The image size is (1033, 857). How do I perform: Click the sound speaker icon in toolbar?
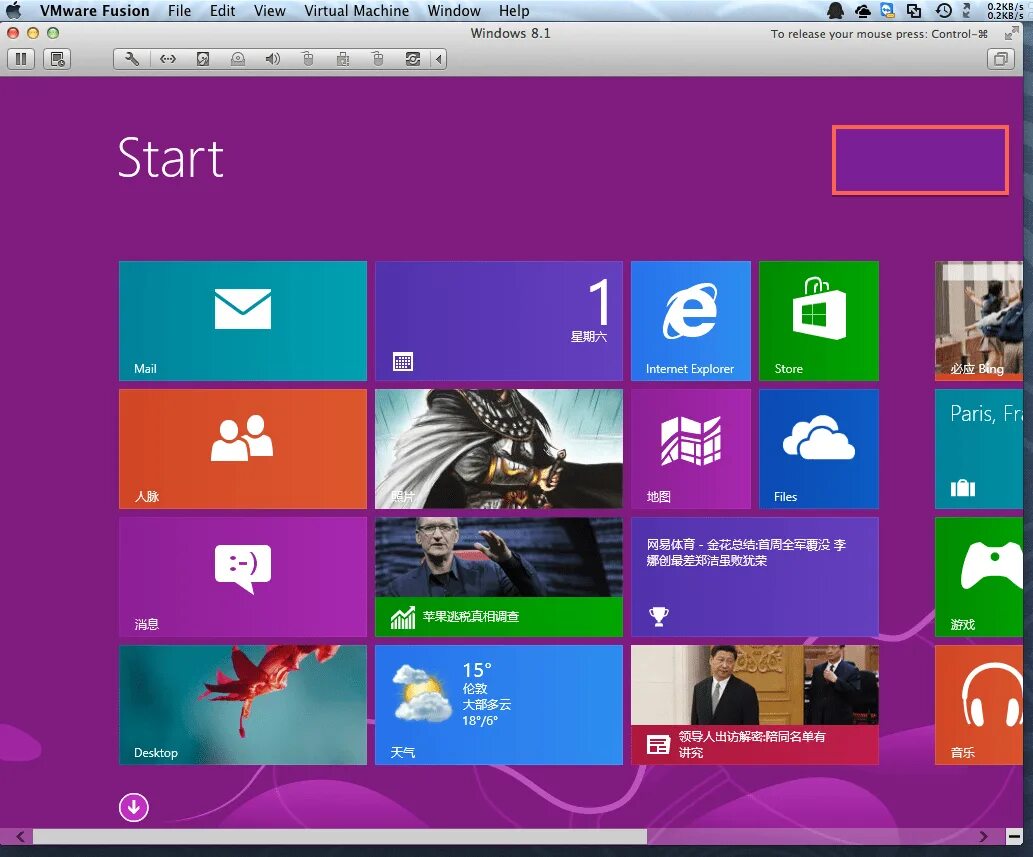click(273, 59)
